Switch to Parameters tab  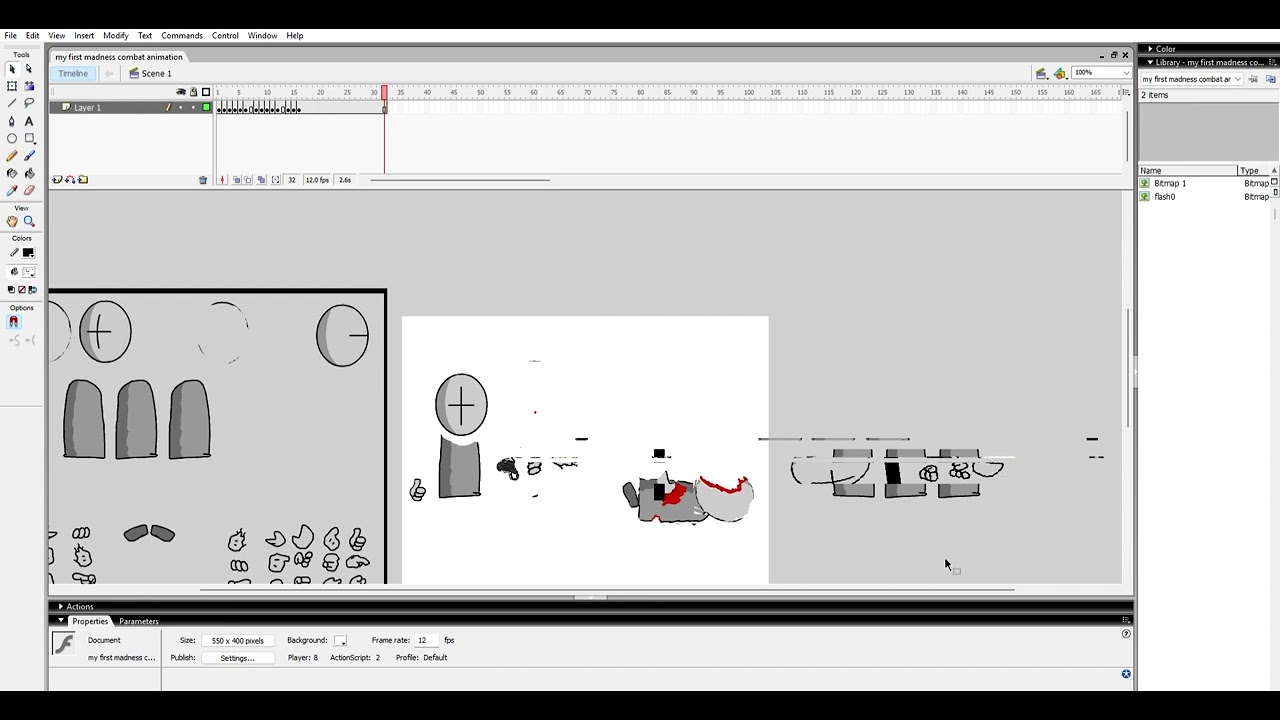click(x=139, y=621)
